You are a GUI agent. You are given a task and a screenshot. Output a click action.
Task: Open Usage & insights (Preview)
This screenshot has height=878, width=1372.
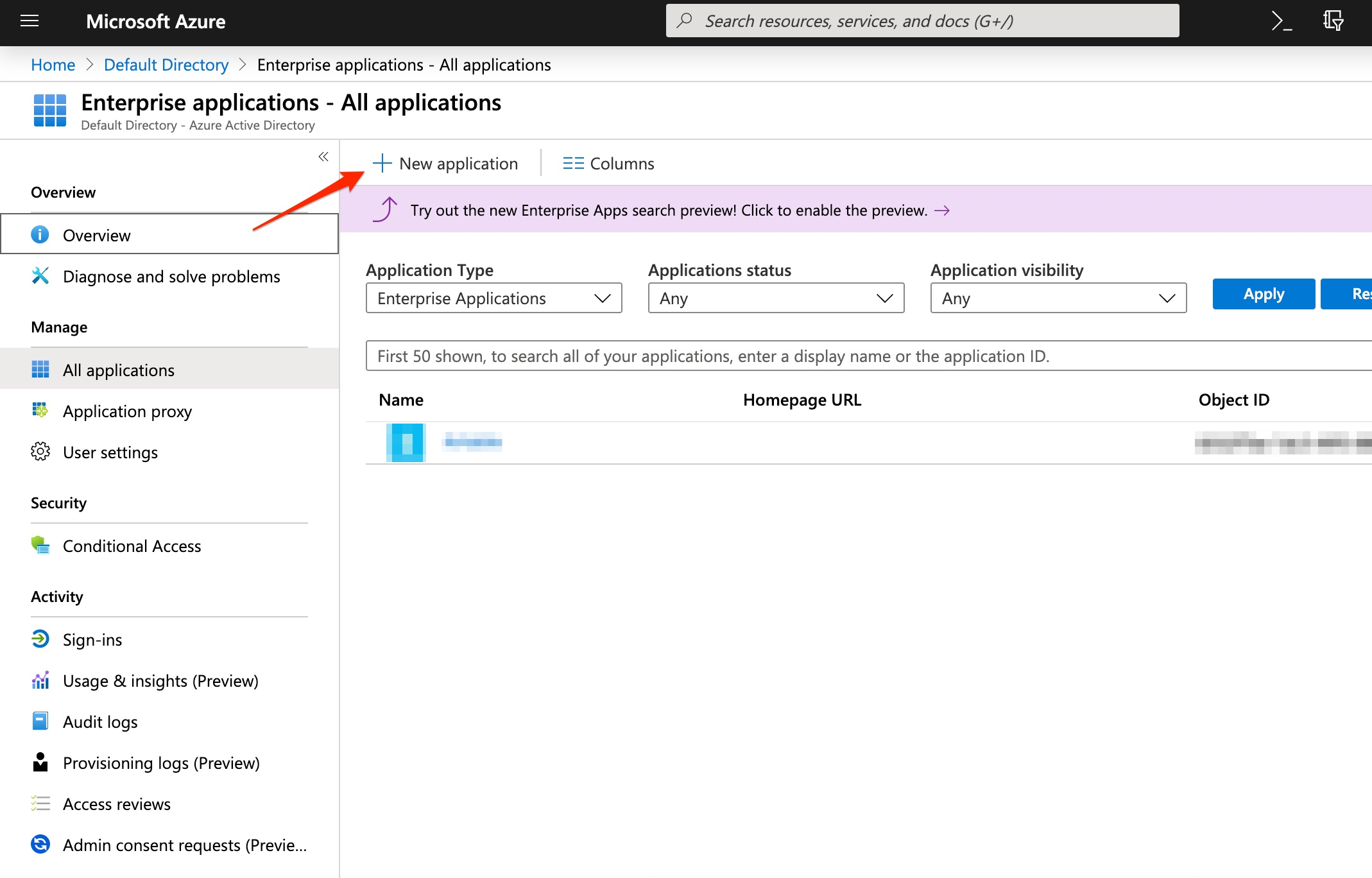(x=169, y=680)
